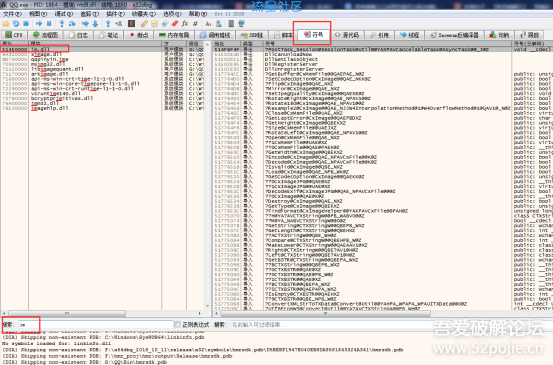Switch to the 流程图 (Graph) tab

tap(46, 35)
